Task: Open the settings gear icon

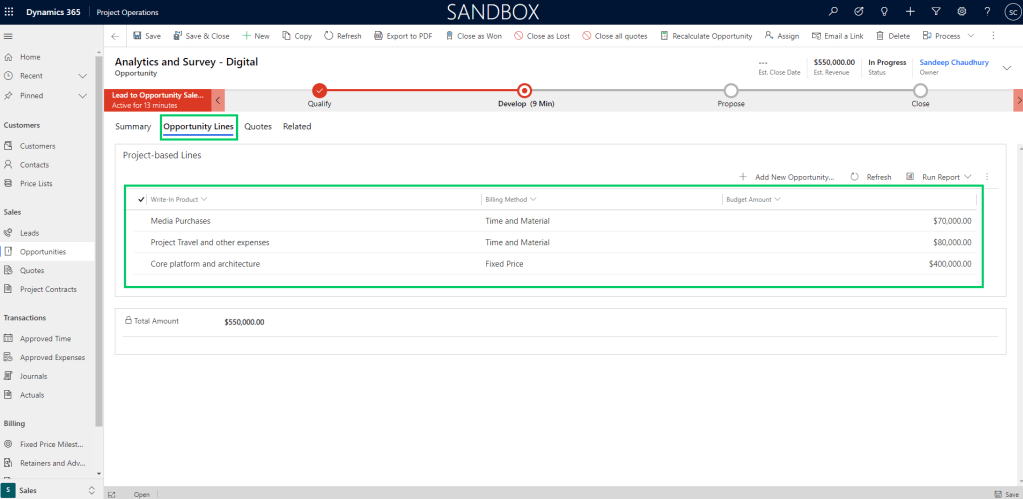Action: pyautogui.click(x=961, y=12)
